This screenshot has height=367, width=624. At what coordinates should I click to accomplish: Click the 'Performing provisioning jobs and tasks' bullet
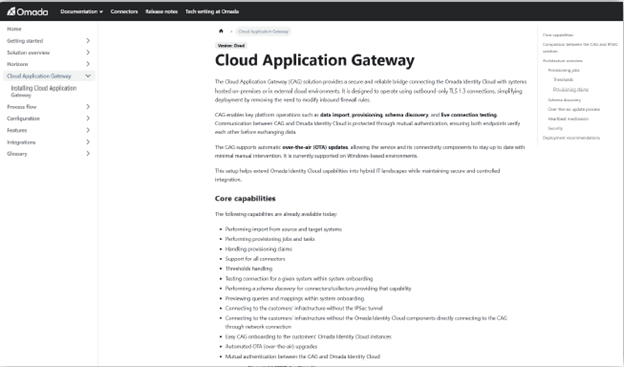pos(270,239)
